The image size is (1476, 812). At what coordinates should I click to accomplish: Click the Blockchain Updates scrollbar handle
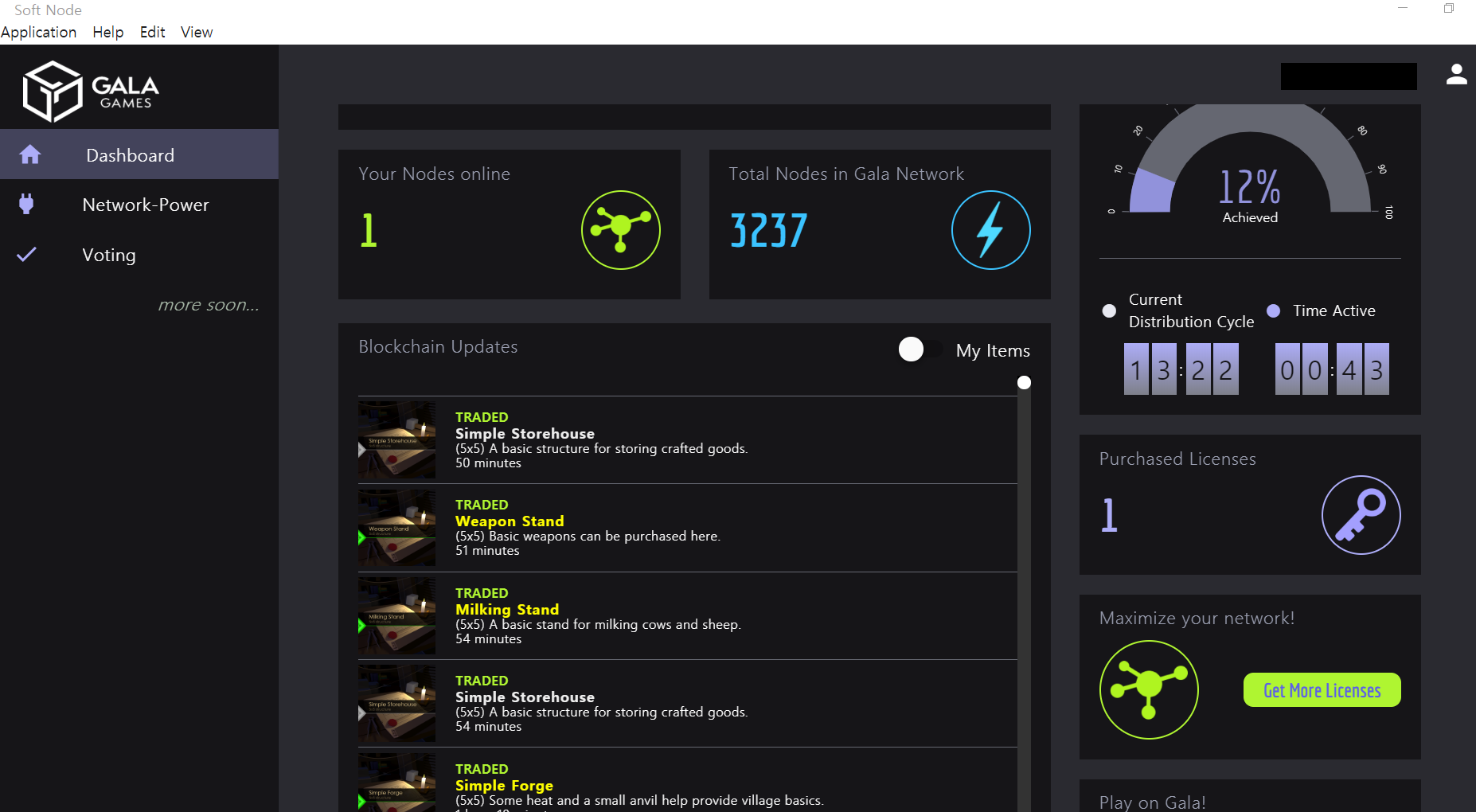(x=1025, y=383)
